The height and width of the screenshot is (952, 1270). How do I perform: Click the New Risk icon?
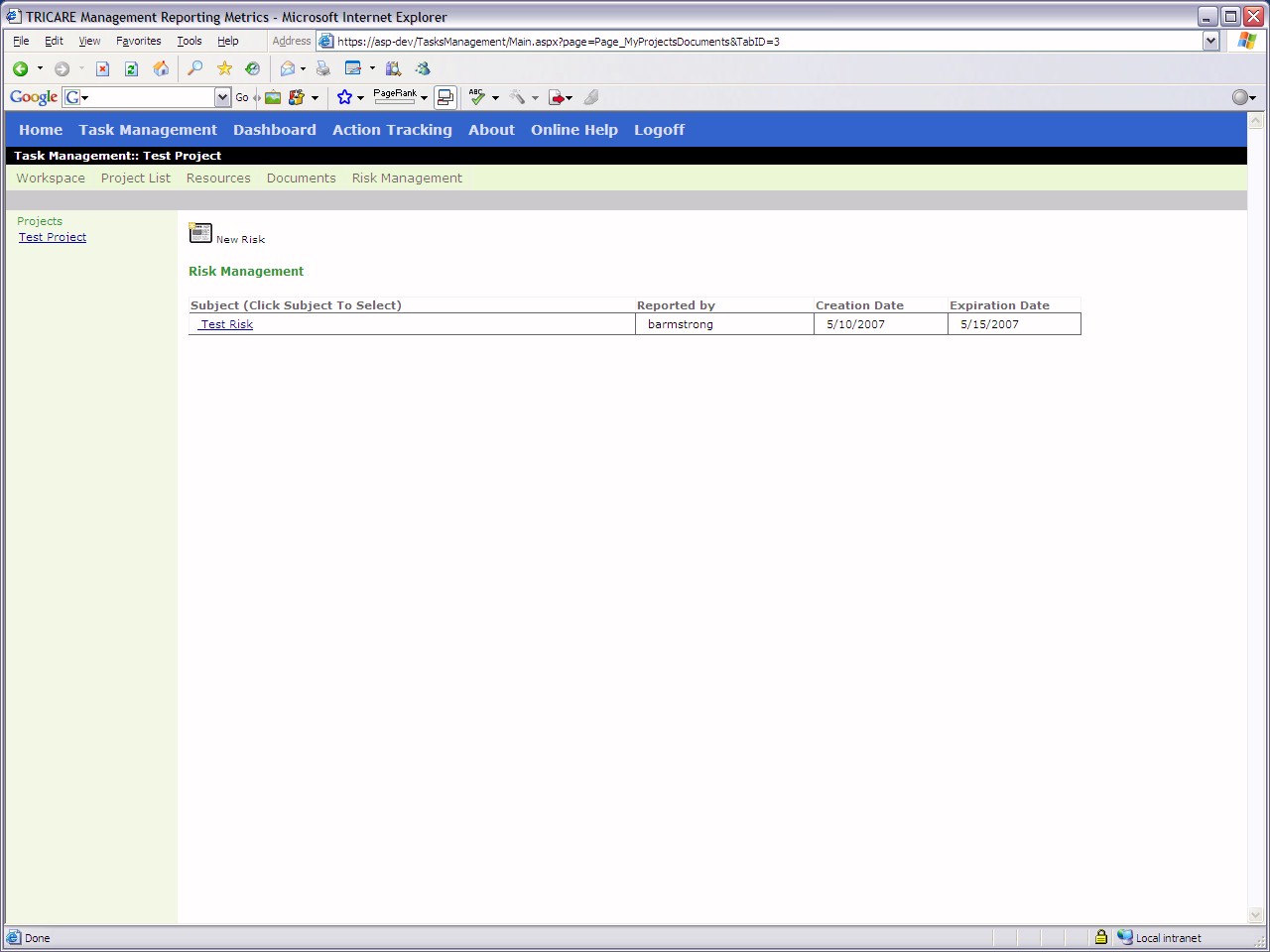[x=200, y=233]
